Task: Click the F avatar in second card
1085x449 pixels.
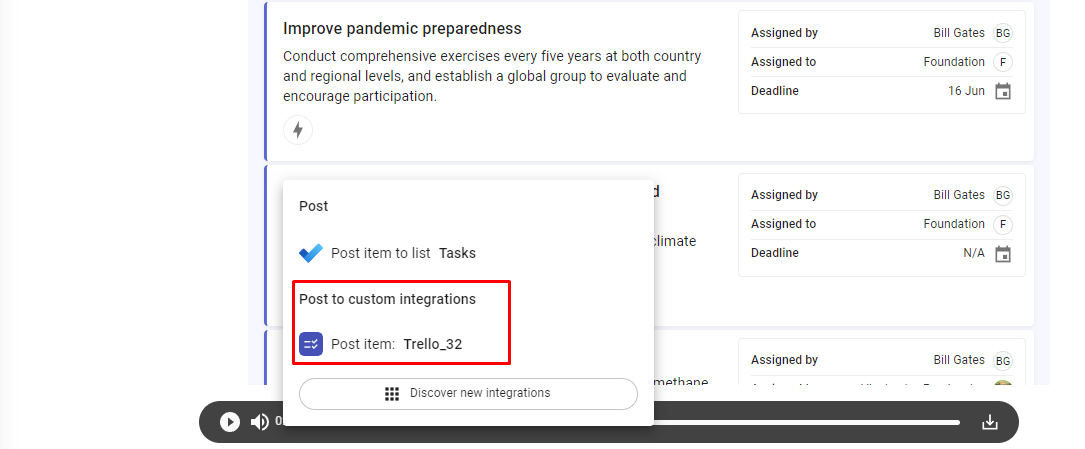Action: (1003, 224)
